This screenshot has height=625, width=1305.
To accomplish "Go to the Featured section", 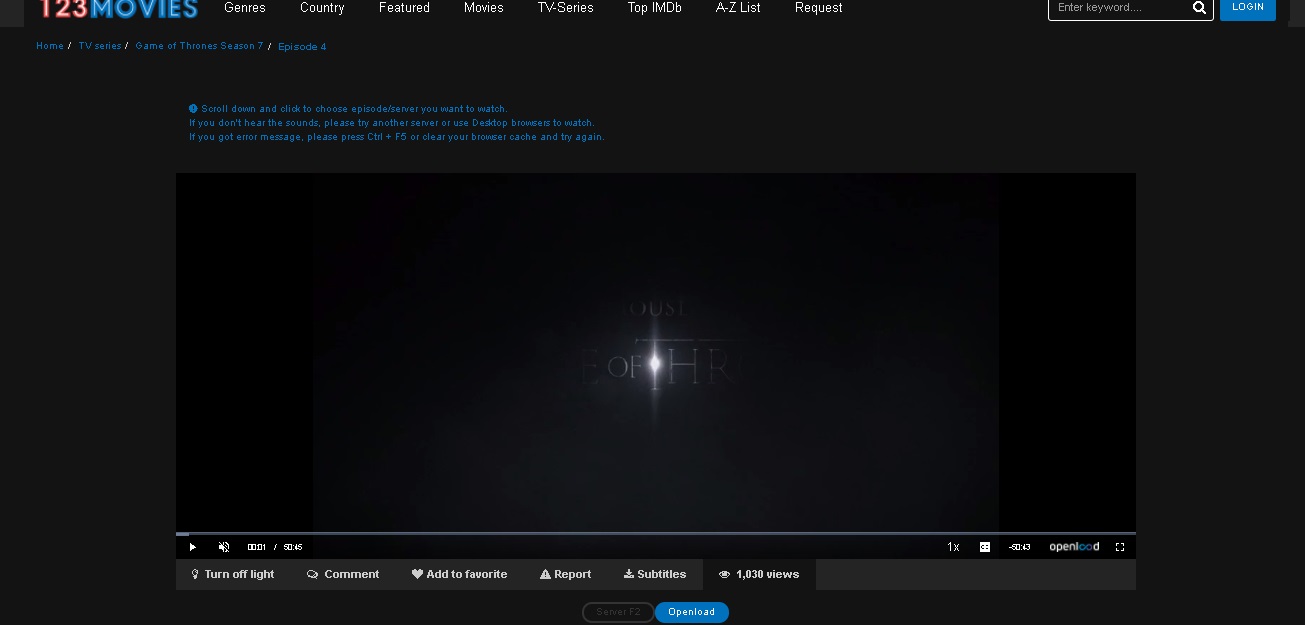I will [x=404, y=8].
